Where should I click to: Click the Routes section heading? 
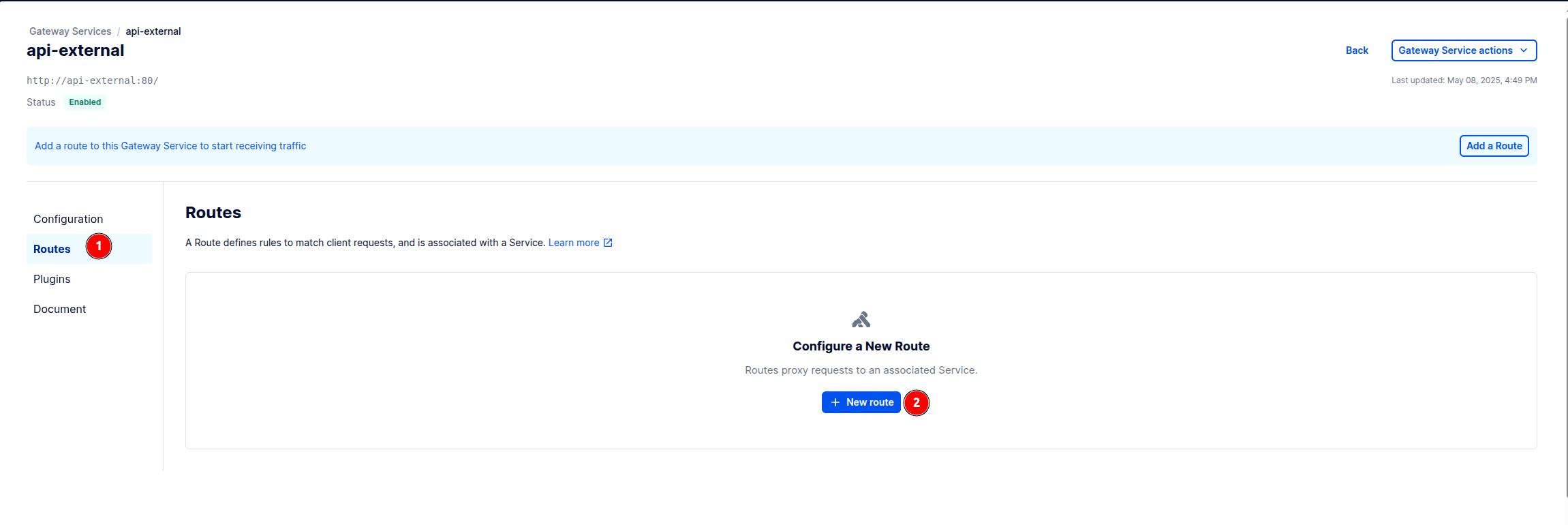tap(213, 213)
